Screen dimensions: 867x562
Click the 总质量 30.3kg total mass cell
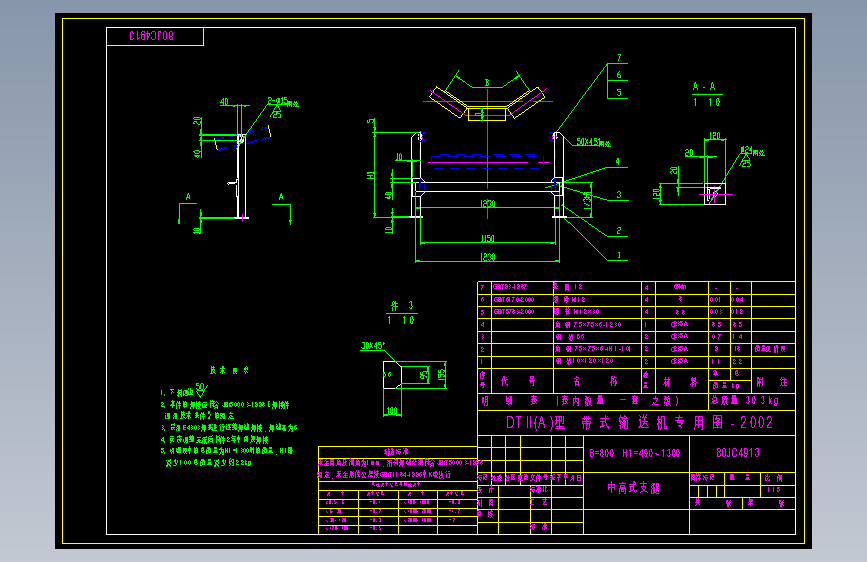coord(745,400)
